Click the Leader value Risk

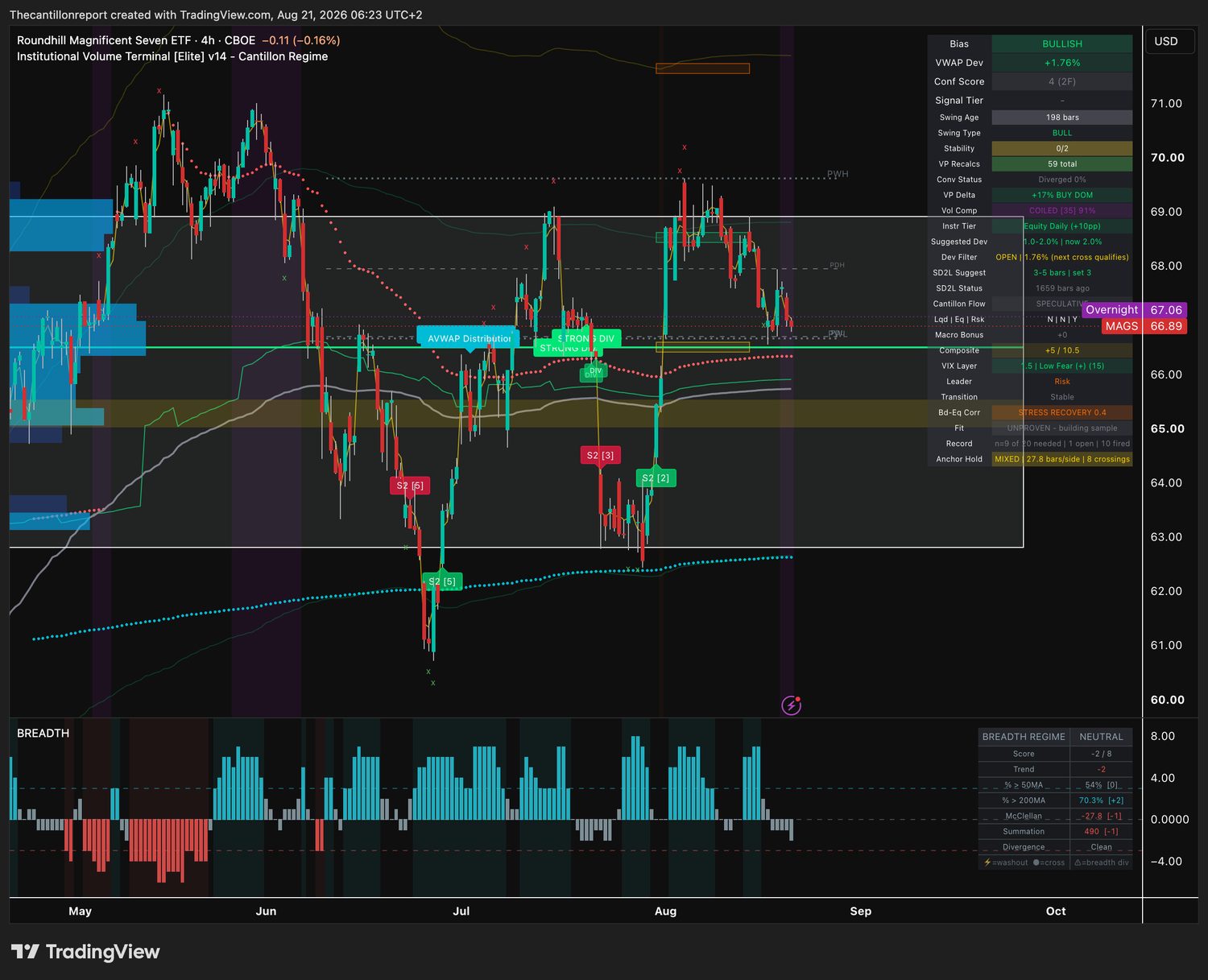[x=1062, y=382]
